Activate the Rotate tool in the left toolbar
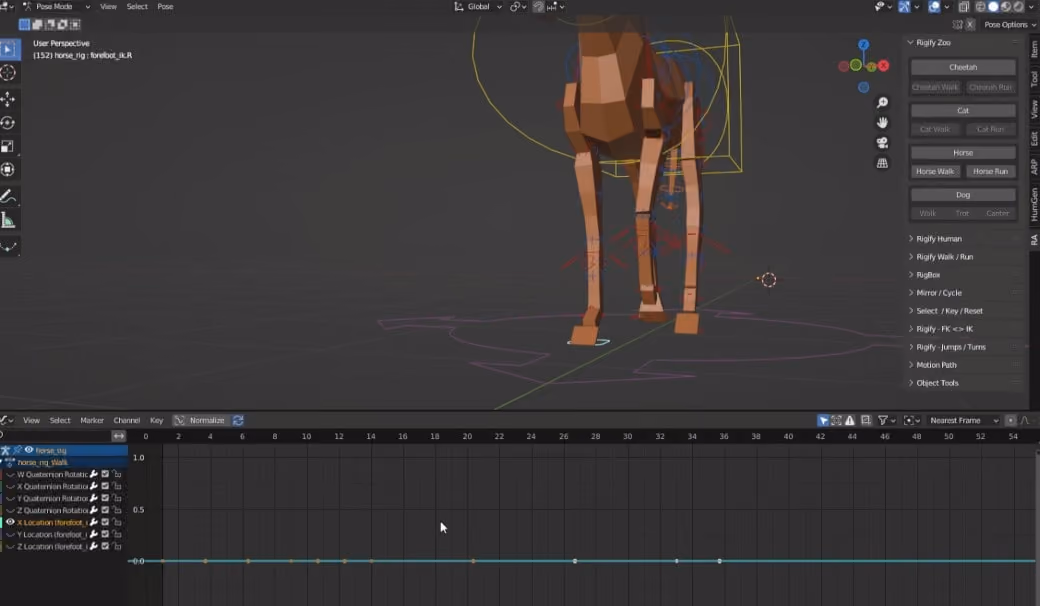1040x606 pixels. pos(8,123)
